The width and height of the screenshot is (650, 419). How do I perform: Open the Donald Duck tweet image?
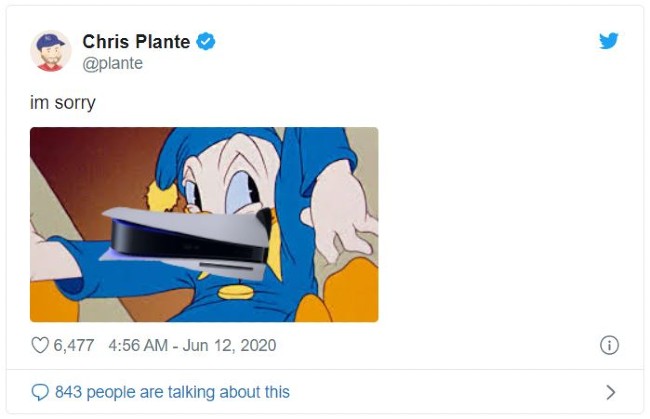click(204, 224)
